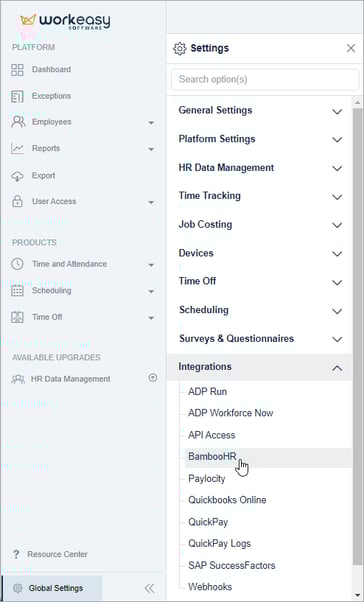Viewport: 364px width, 602px height.
Task: Open the Dashboard grid icon
Action: (x=17, y=70)
